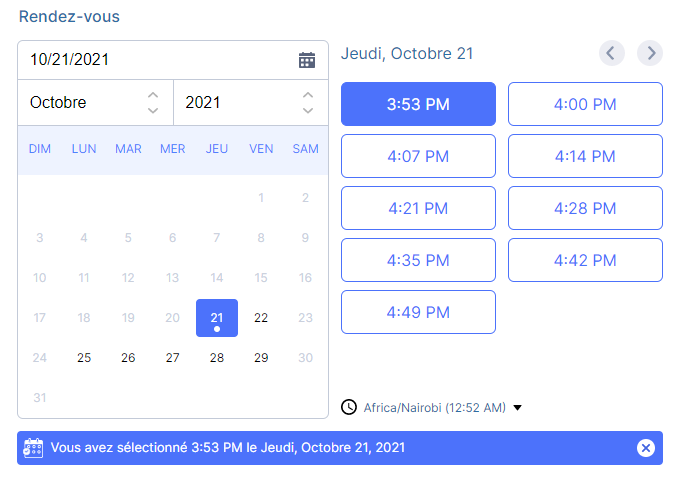699x482 pixels.
Task: Go to next day arrow
Action: tap(650, 53)
